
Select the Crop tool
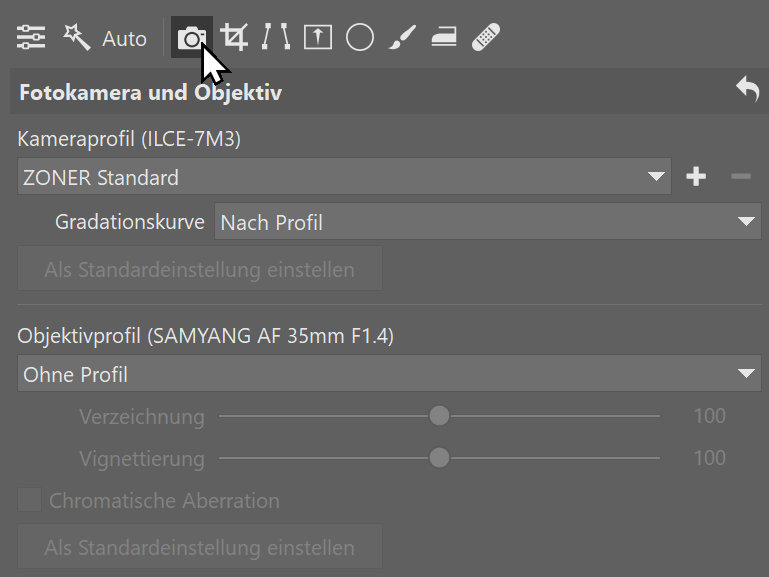coord(235,38)
